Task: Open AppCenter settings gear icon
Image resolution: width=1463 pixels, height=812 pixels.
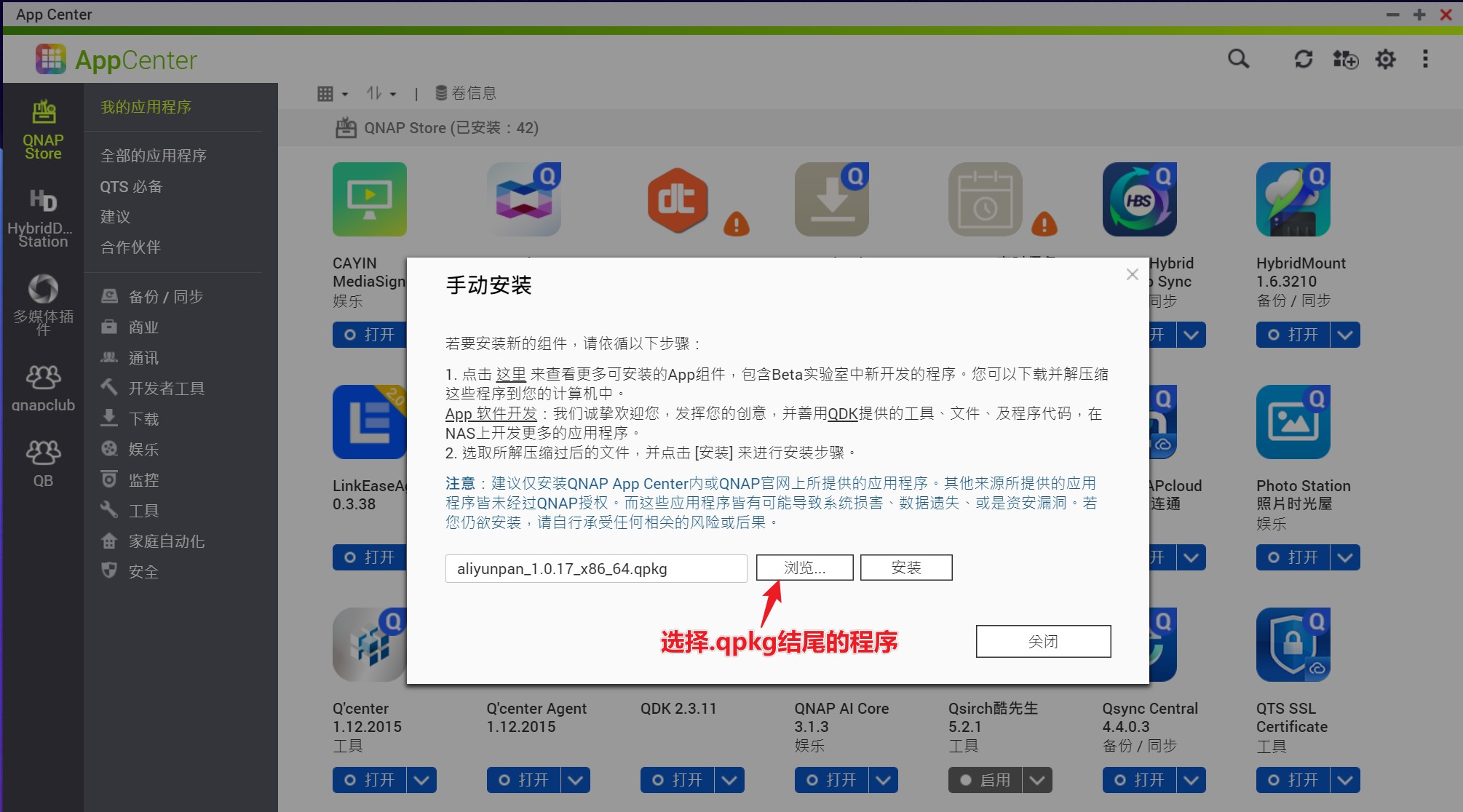Action: [1385, 59]
